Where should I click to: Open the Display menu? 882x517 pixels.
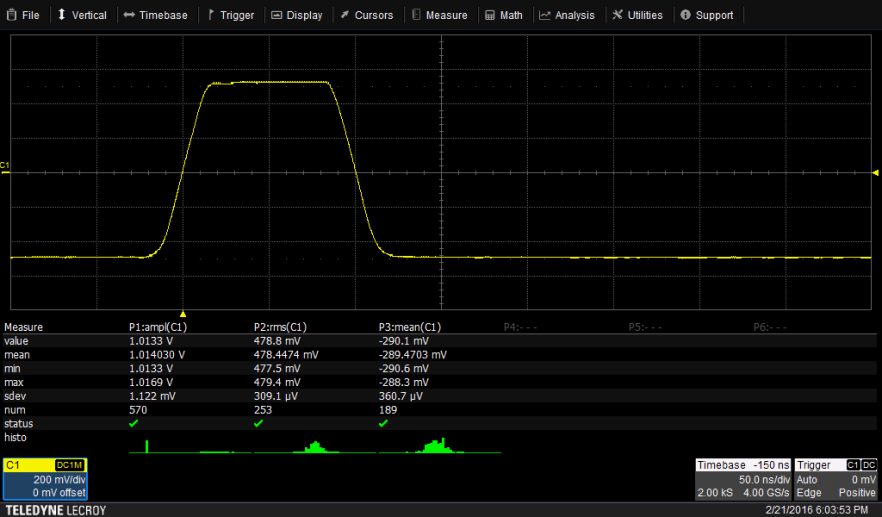click(x=297, y=15)
